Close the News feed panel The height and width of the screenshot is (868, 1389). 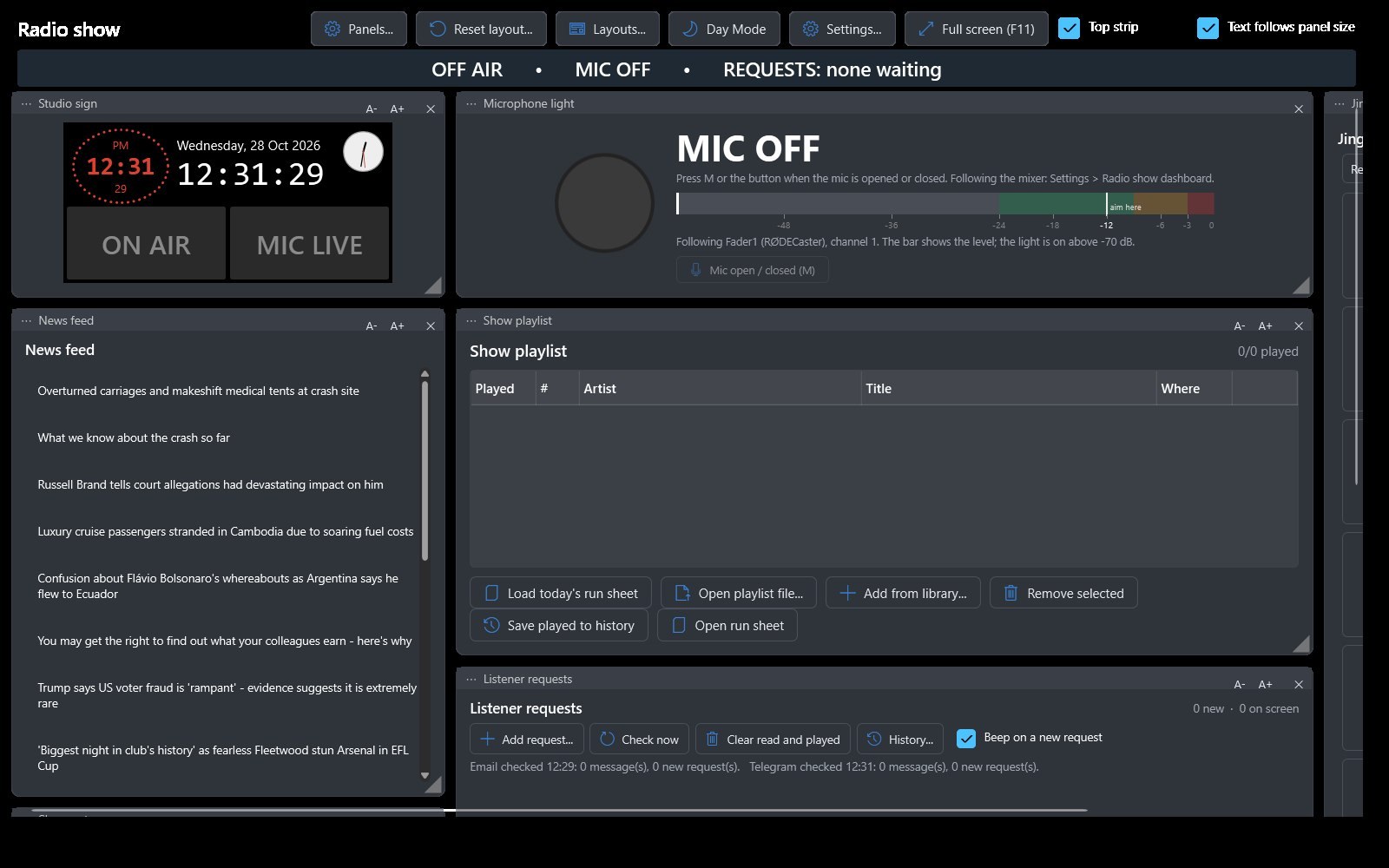tap(431, 325)
